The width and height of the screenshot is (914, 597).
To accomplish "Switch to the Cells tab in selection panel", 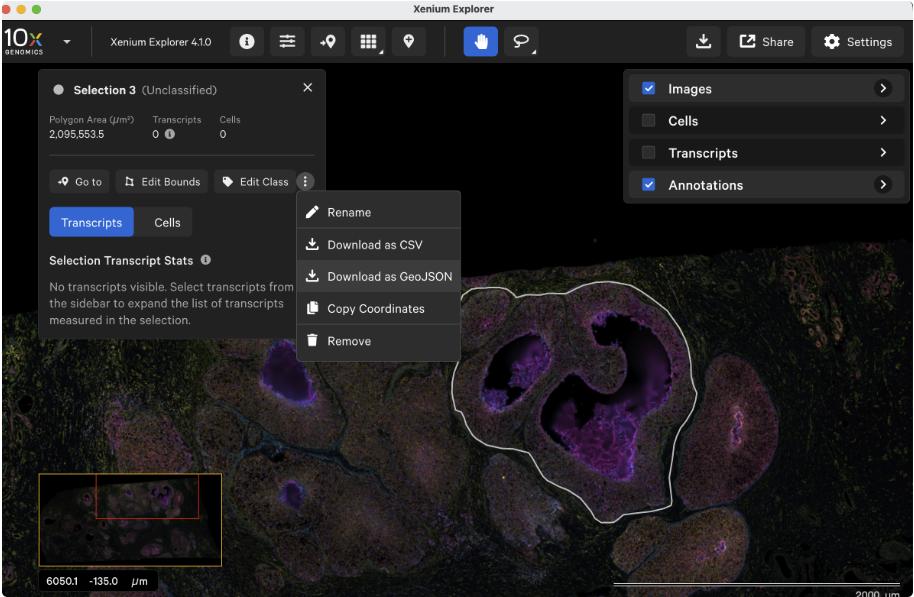I will point(167,222).
